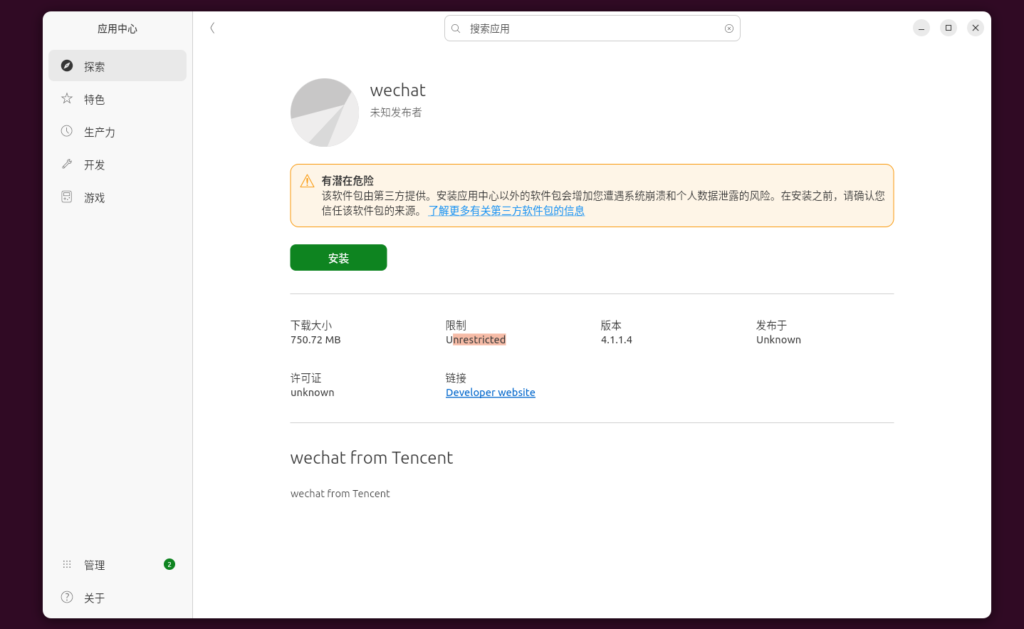Close the App Center window

(975, 28)
